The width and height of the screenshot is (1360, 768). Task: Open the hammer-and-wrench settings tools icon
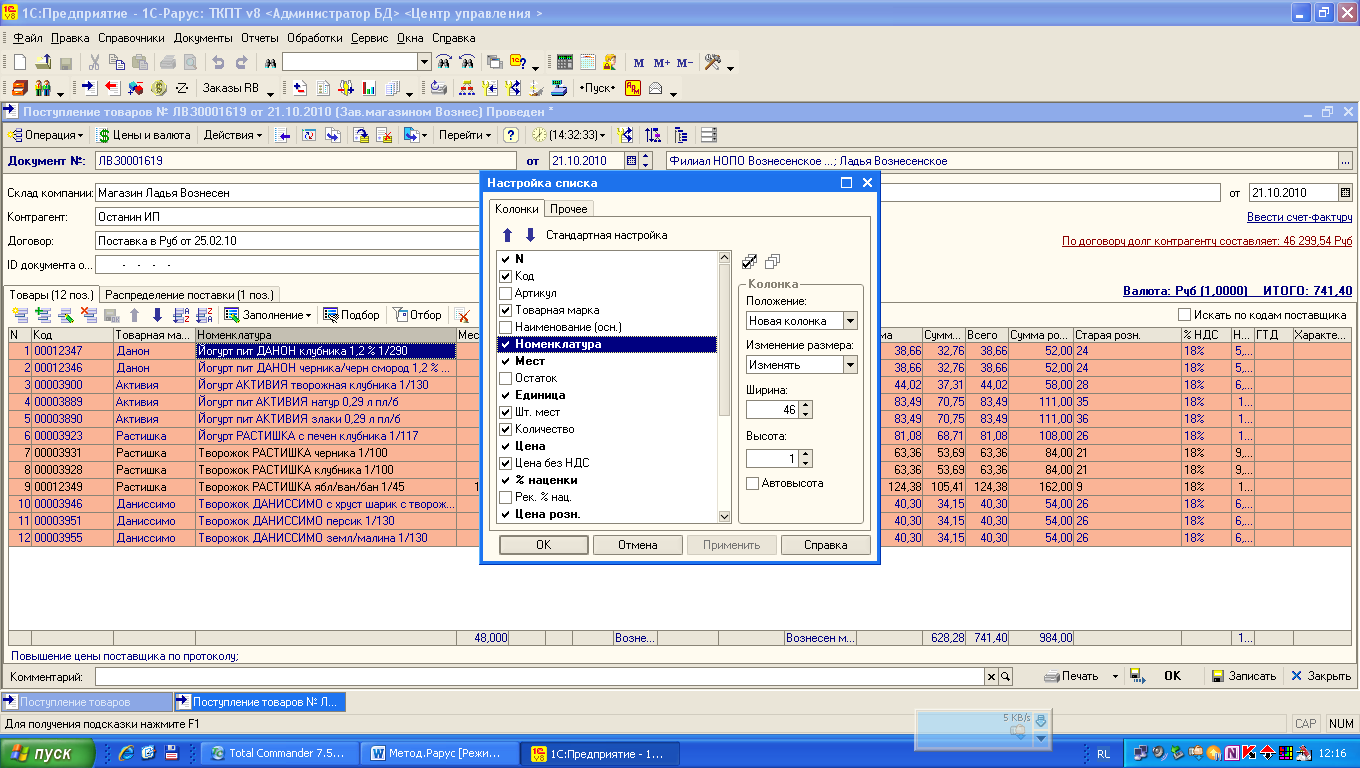713,62
